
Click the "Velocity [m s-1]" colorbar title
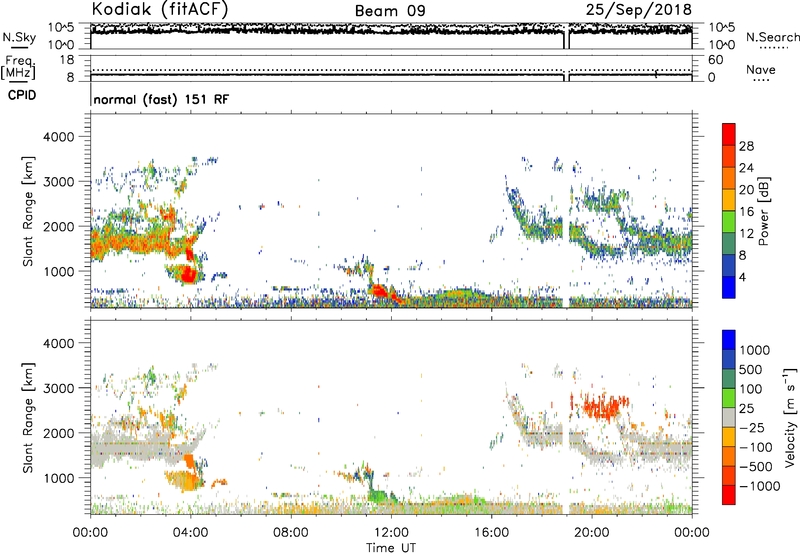790,417
